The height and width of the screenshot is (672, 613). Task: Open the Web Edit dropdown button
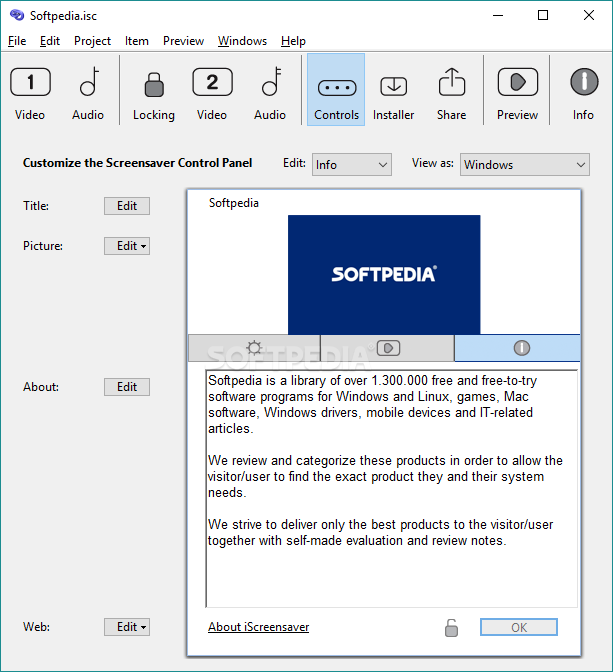point(127,627)
